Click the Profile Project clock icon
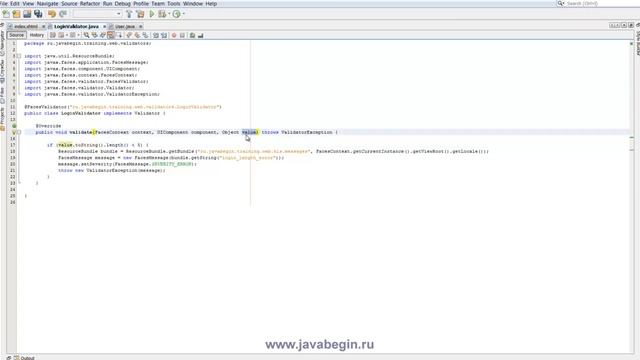This screenshot has width=640, height=360. pyautogui.click(x=176, y=14)
